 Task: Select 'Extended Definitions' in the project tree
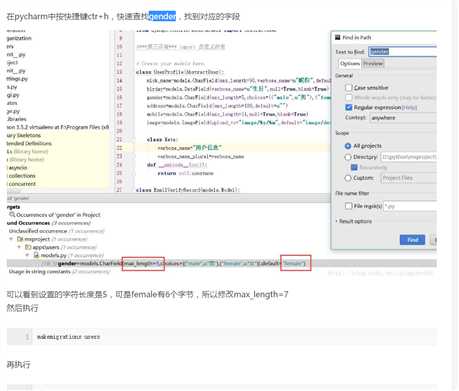point(29,143)
